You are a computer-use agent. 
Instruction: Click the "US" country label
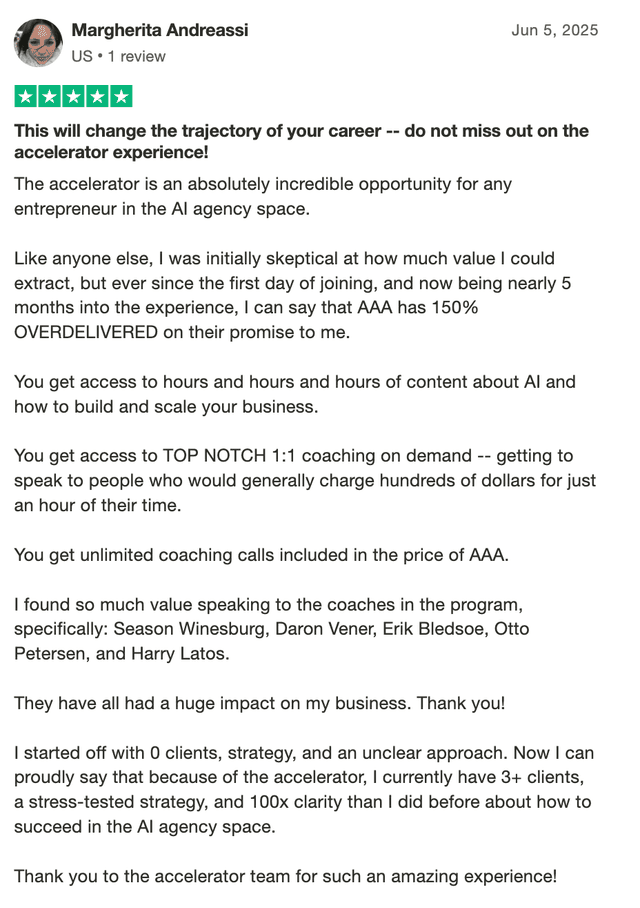point(82,56)
